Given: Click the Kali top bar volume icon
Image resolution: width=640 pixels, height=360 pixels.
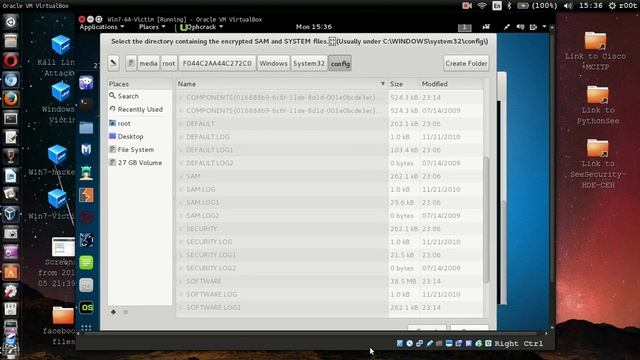Looking at the screenshot, I should (x=520, y=27).
